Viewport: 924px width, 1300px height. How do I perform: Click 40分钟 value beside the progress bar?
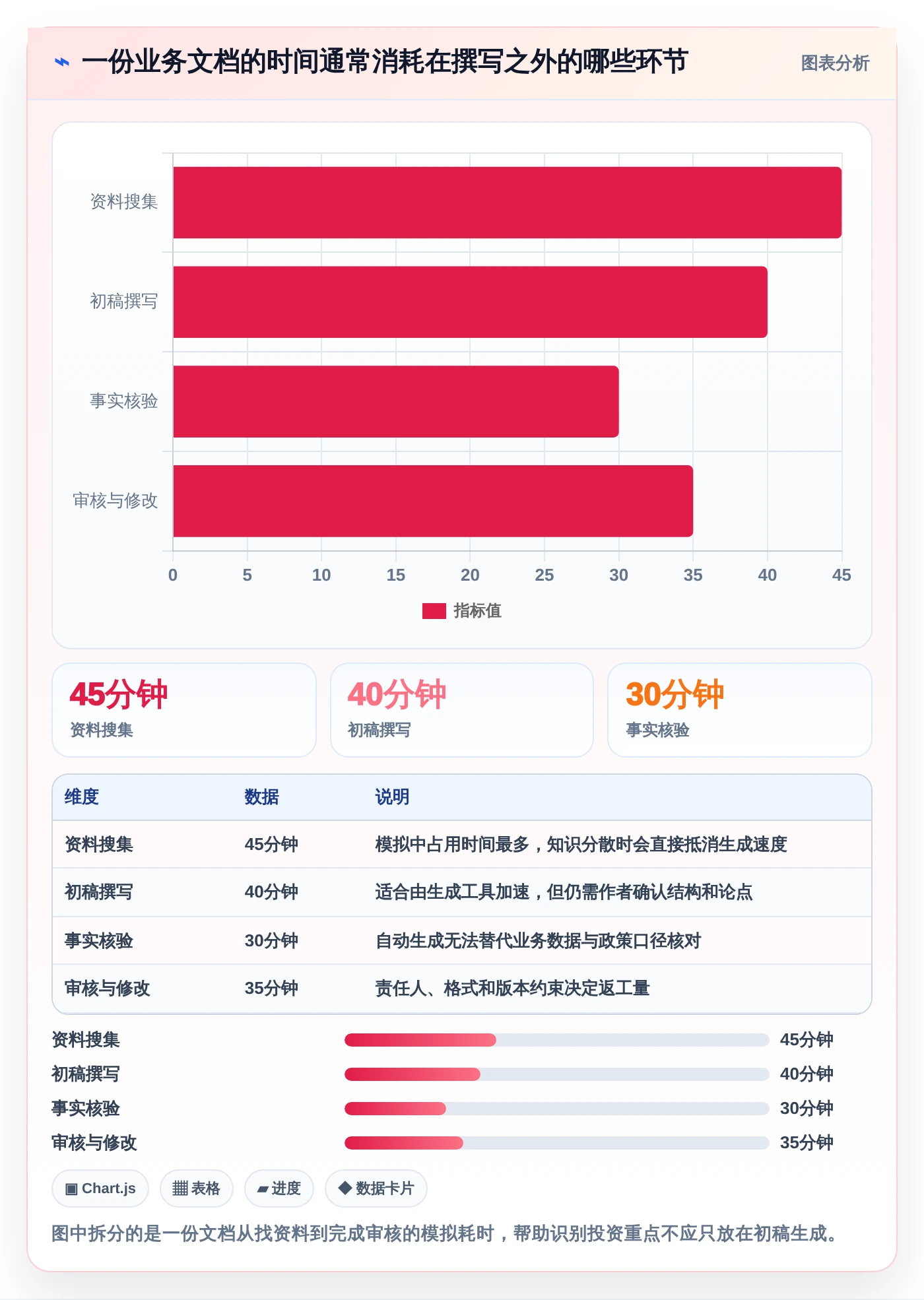click(x=807, y=1074)
